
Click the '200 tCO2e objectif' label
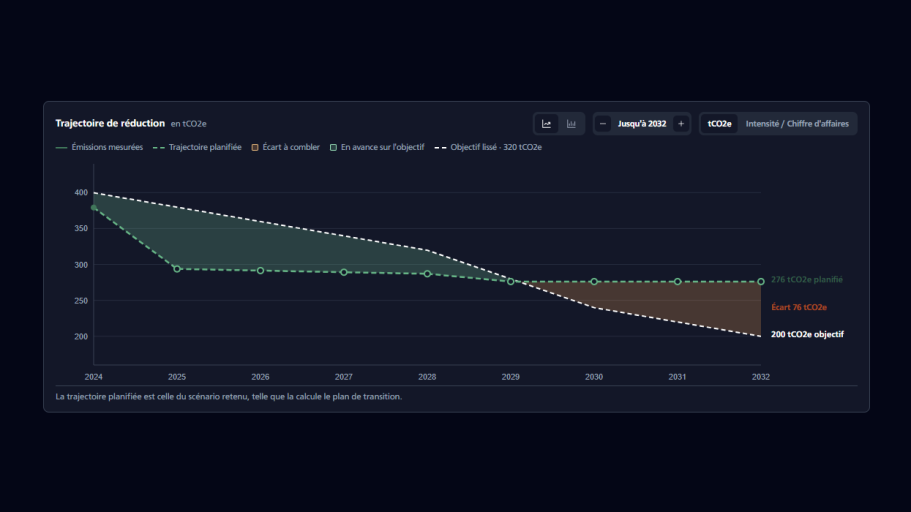pyautogui.click(x=807, y=335)
